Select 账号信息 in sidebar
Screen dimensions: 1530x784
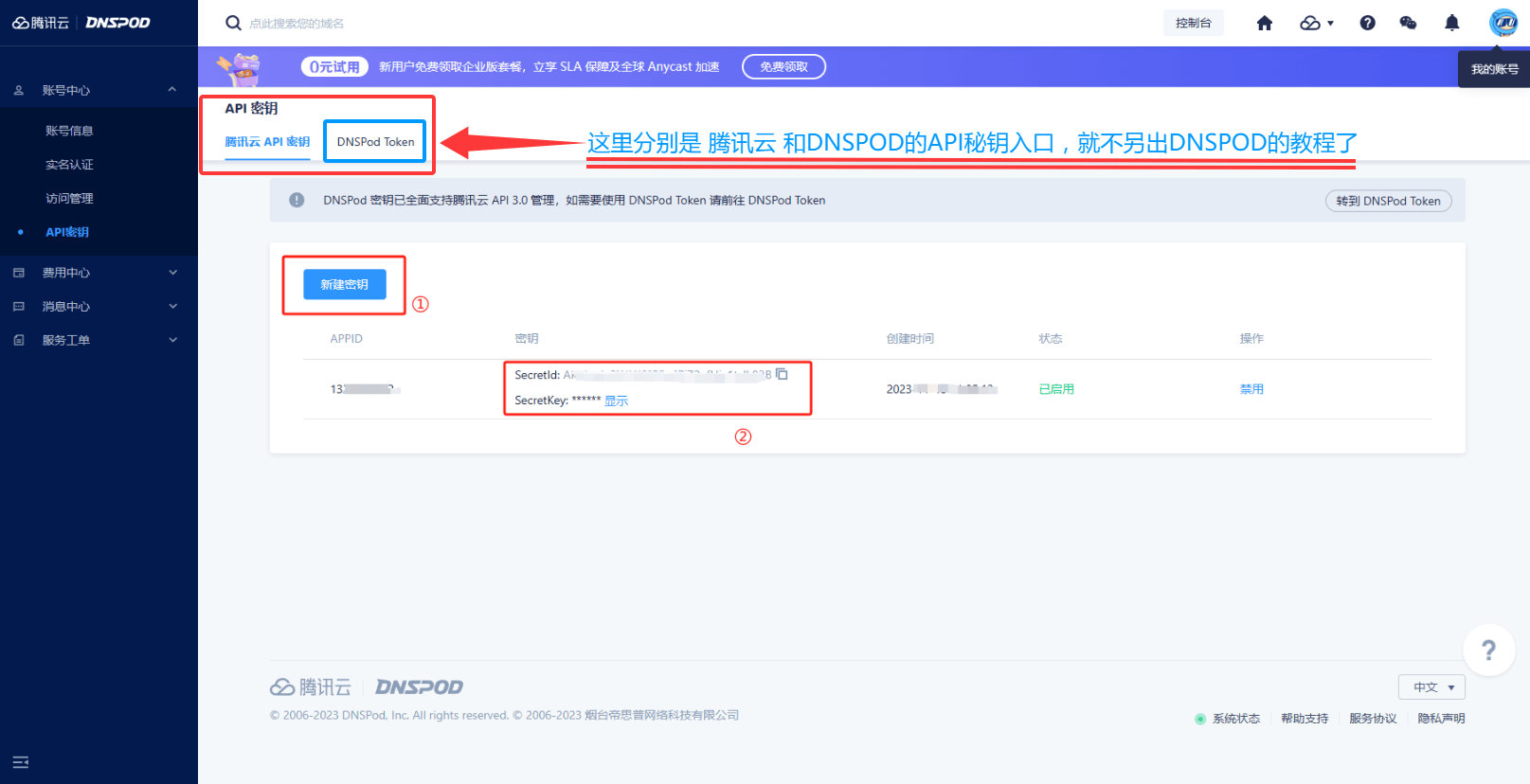click(x=69, y=131)
